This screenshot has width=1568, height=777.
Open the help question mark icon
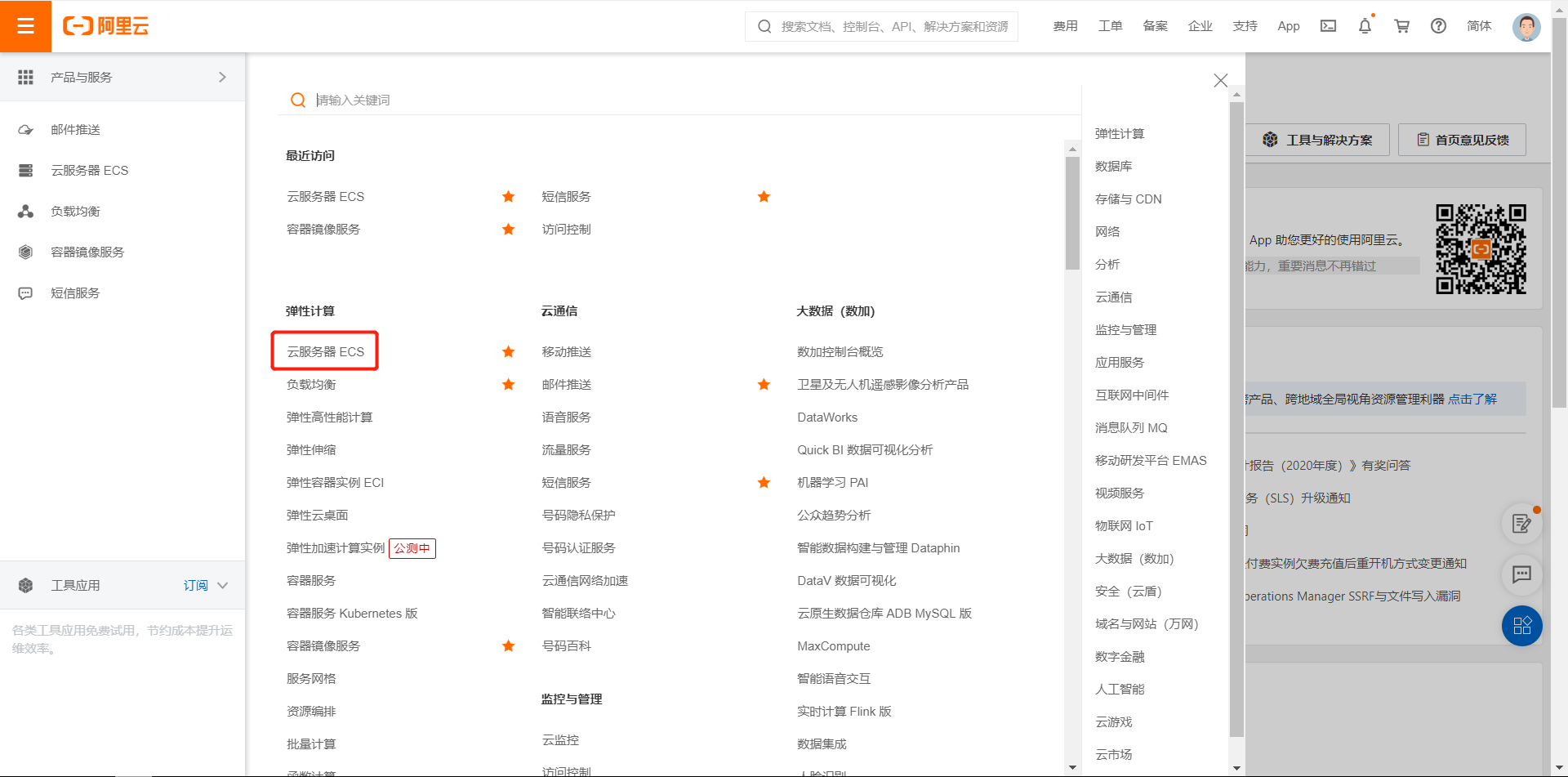click(1439, 26)
